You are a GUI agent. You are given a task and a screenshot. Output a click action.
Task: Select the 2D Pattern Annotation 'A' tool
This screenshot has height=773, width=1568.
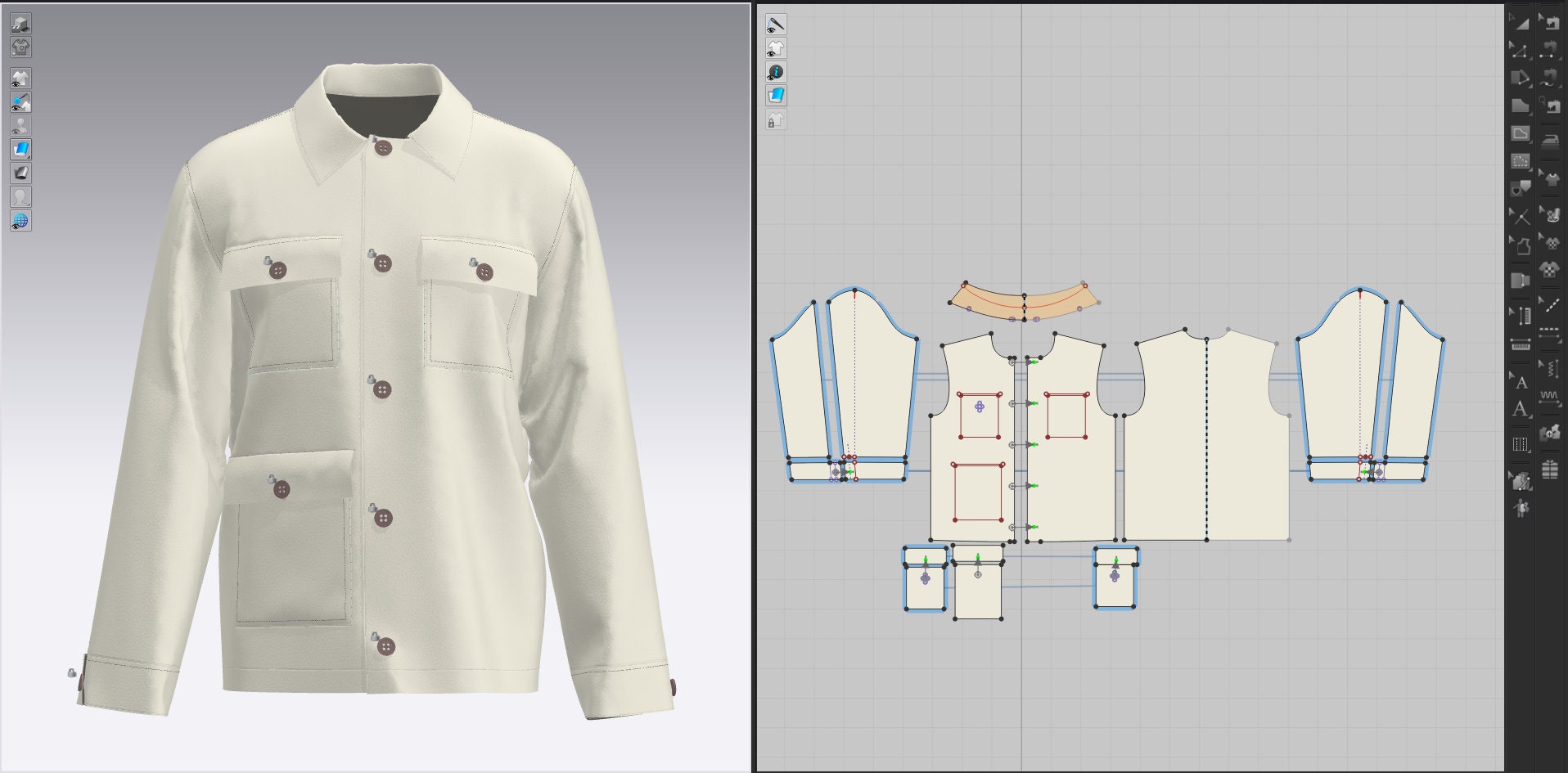click(1520, 409)
